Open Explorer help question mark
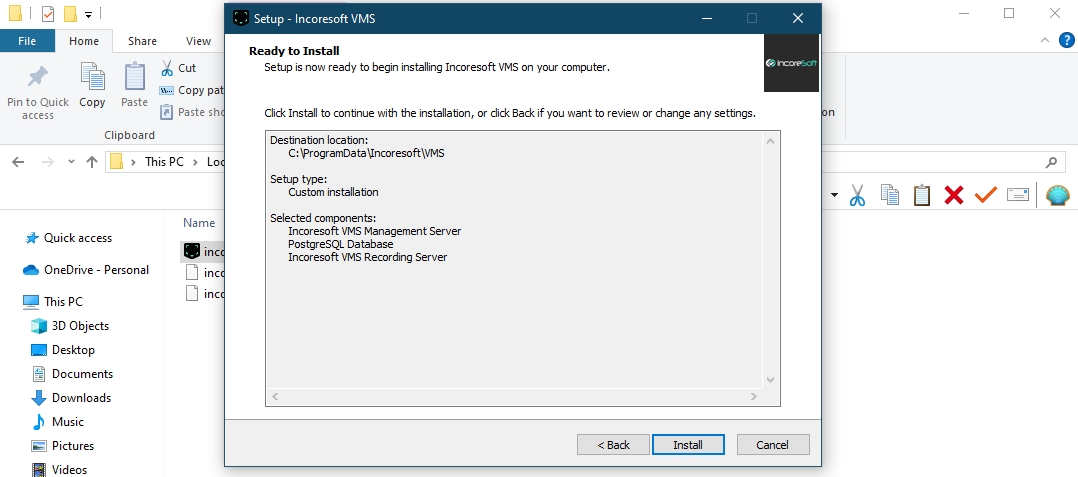The width and height of the screenshot is (1078, 477). coord(1066,40)
